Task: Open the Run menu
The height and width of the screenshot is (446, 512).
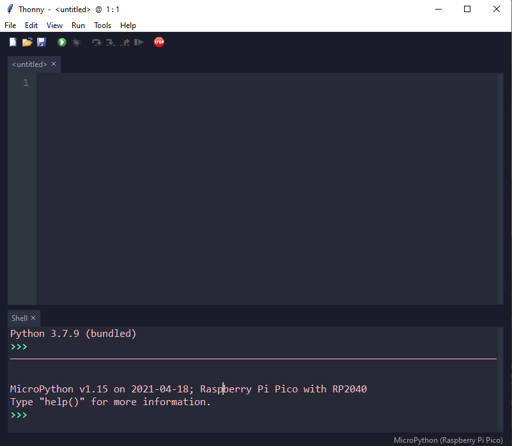Action: pyautogui.click(x=78, y=25)
